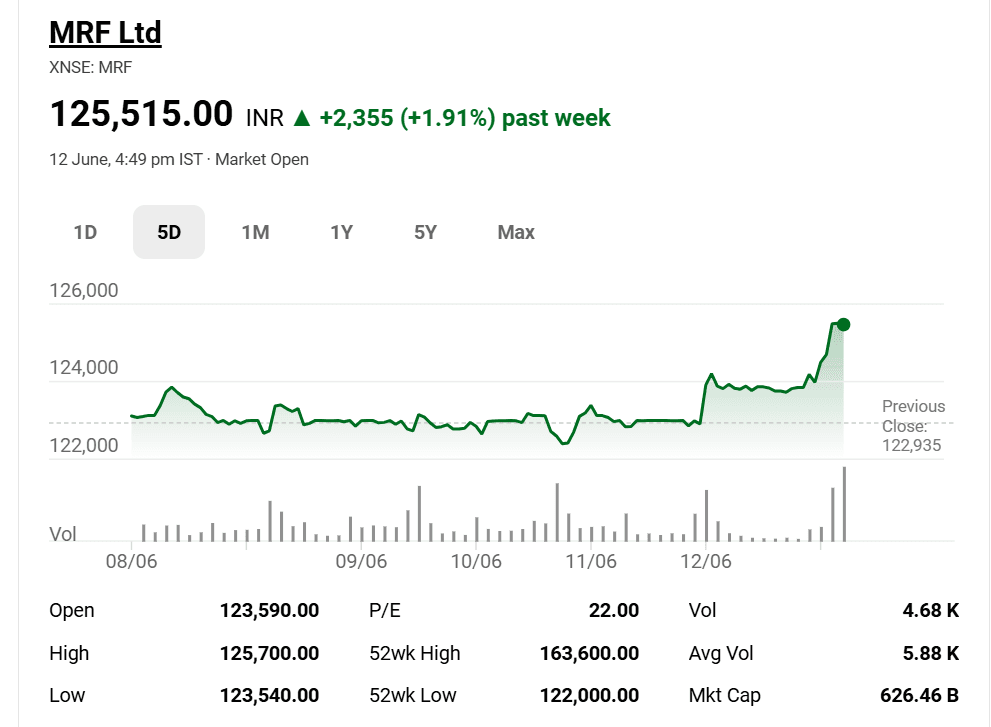Switch chart to 1M range
The width and height of the screenshot is (991, 727).
[255, 232]
